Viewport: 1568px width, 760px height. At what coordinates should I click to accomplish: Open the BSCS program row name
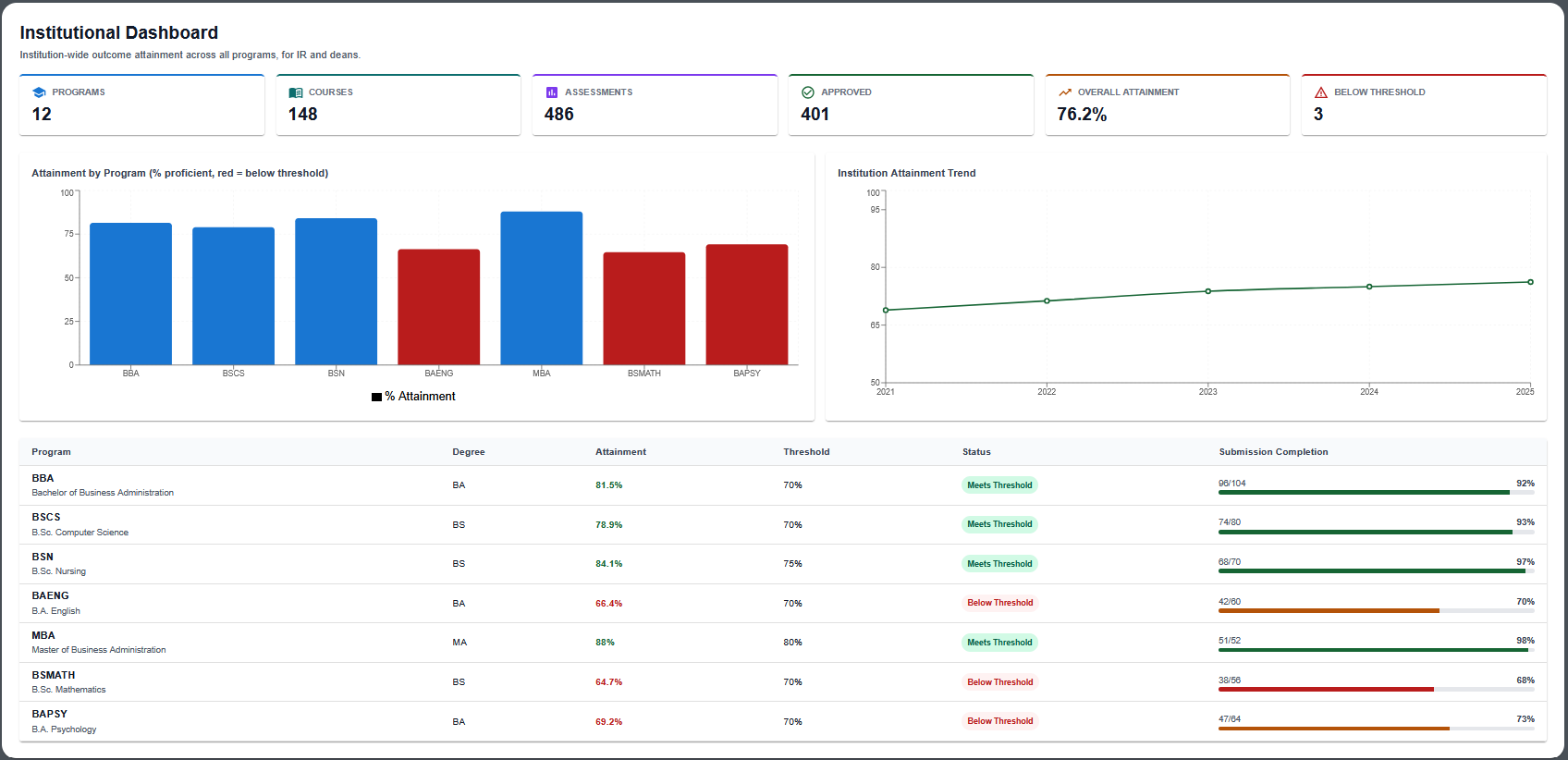coord(46,518)
